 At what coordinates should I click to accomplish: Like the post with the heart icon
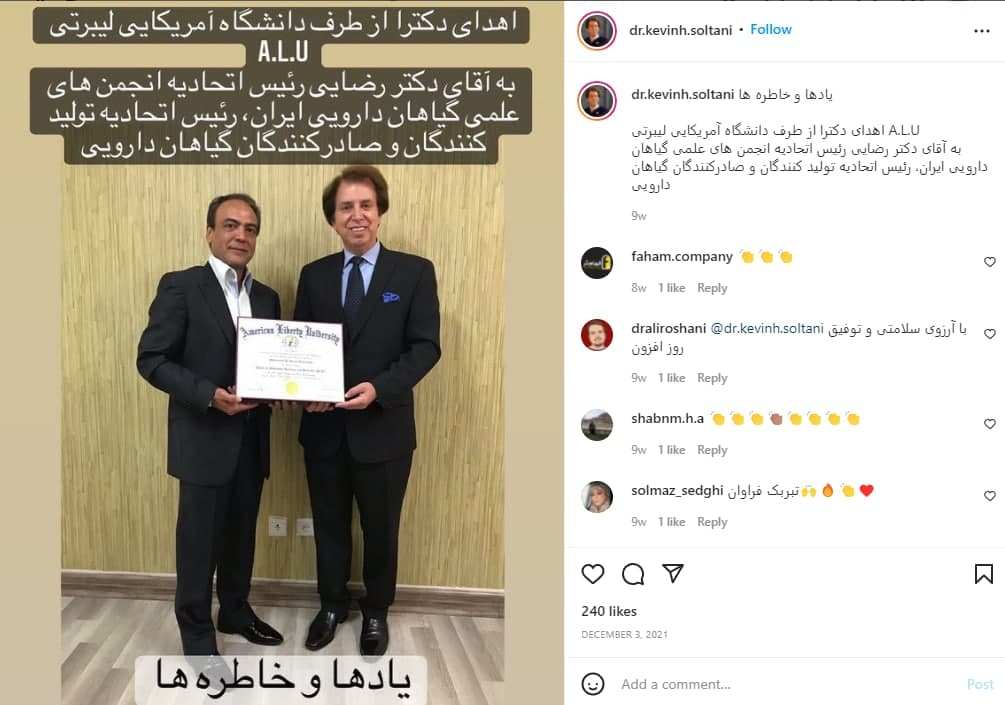tap(592, 574)
